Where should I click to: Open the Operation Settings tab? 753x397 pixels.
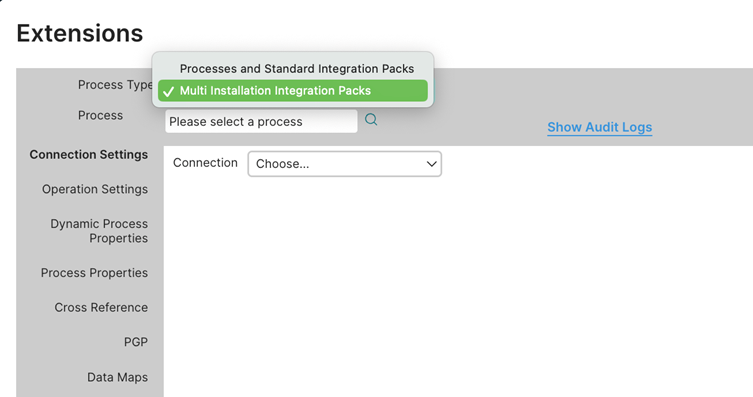pyautogui.click(x=95, y=189)
